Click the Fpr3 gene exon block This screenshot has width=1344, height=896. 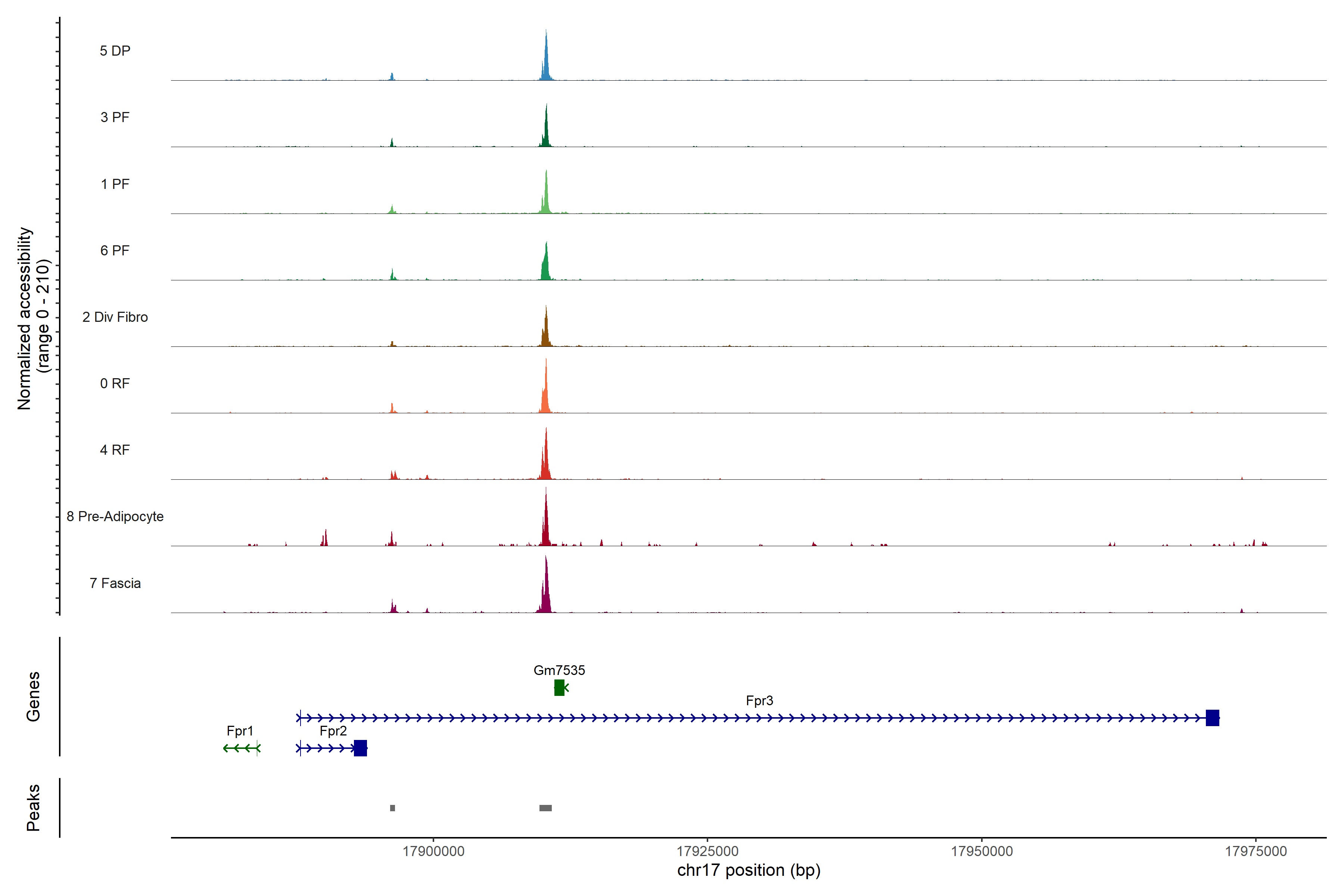click(1212, 718)
